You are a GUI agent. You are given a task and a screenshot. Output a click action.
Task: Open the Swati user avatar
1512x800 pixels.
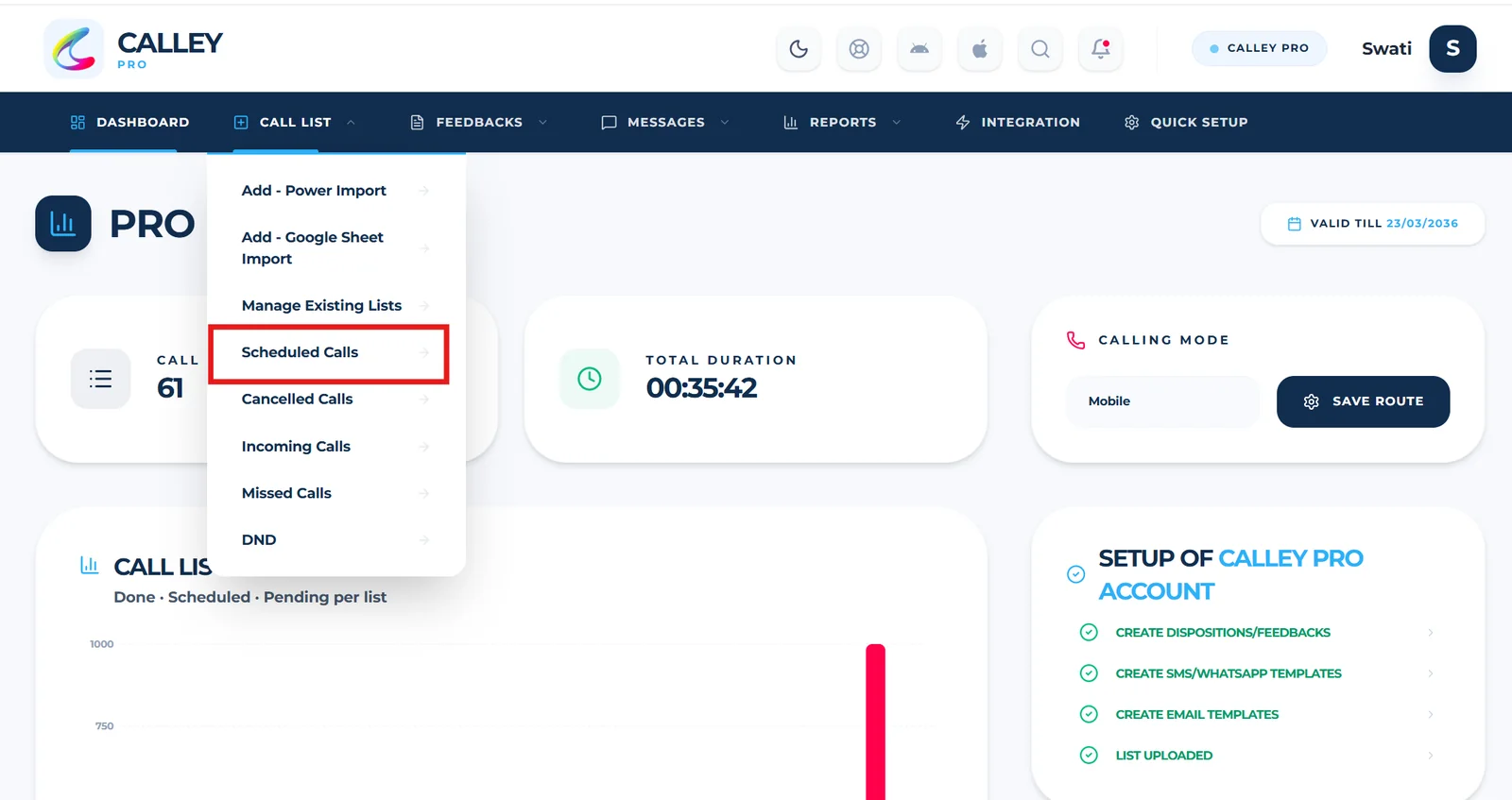[x=1452, y=49]
